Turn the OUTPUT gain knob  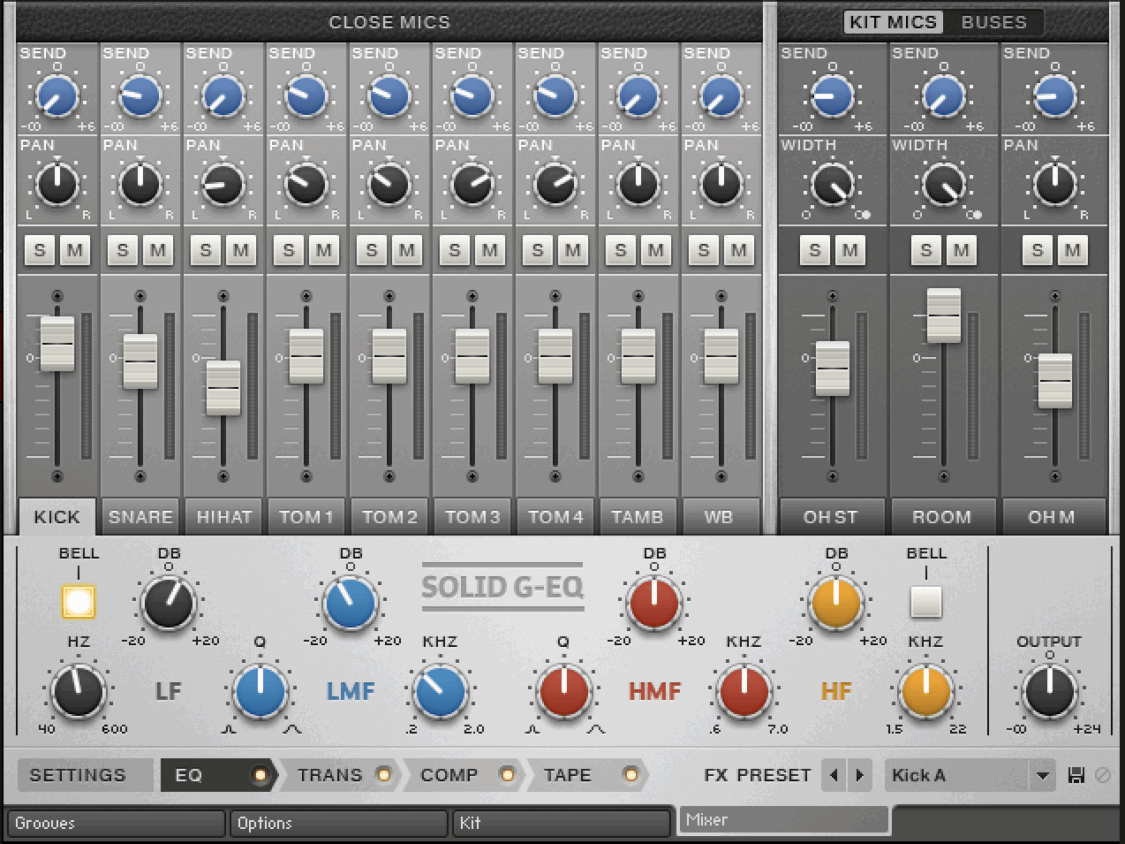[x=1049, y=692]
